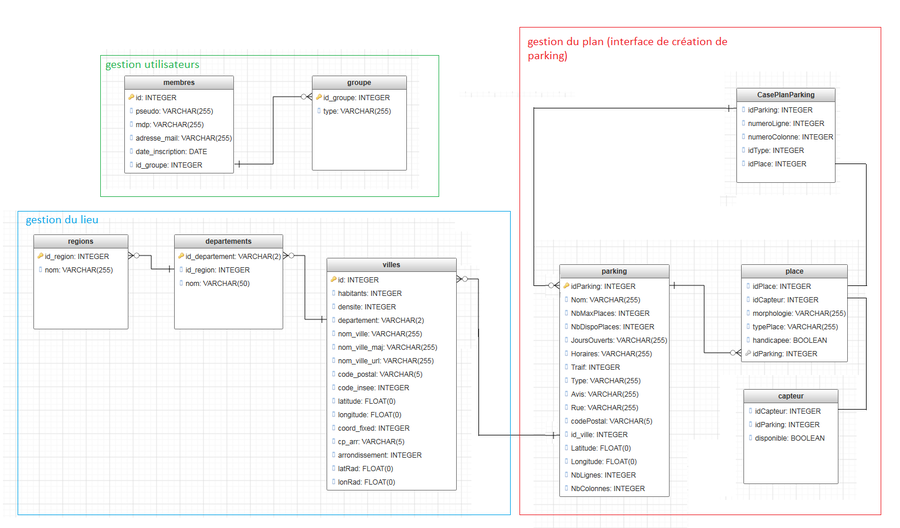Click the 'gestion utilisateurs' group label

click(x=152, y=65)
